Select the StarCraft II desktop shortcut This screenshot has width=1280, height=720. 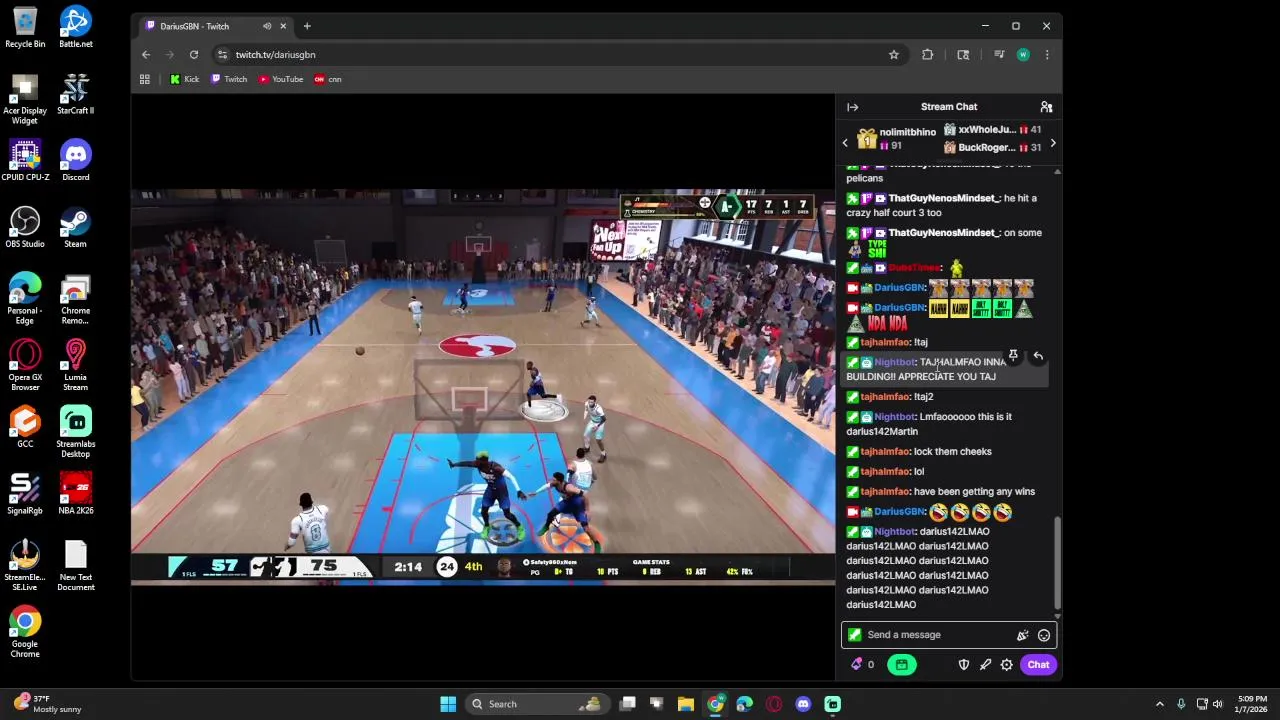pyautogui.click(x=75, y=94)
